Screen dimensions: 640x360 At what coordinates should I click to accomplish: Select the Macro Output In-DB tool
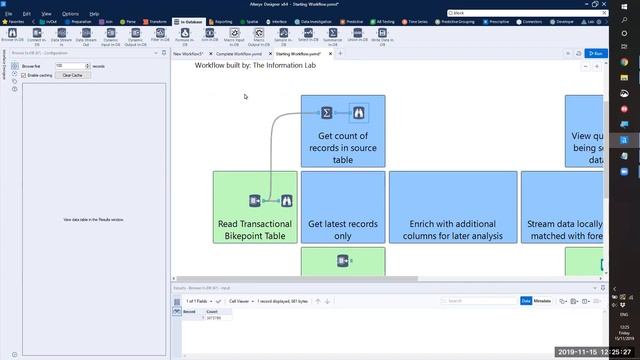pos(259,36)
